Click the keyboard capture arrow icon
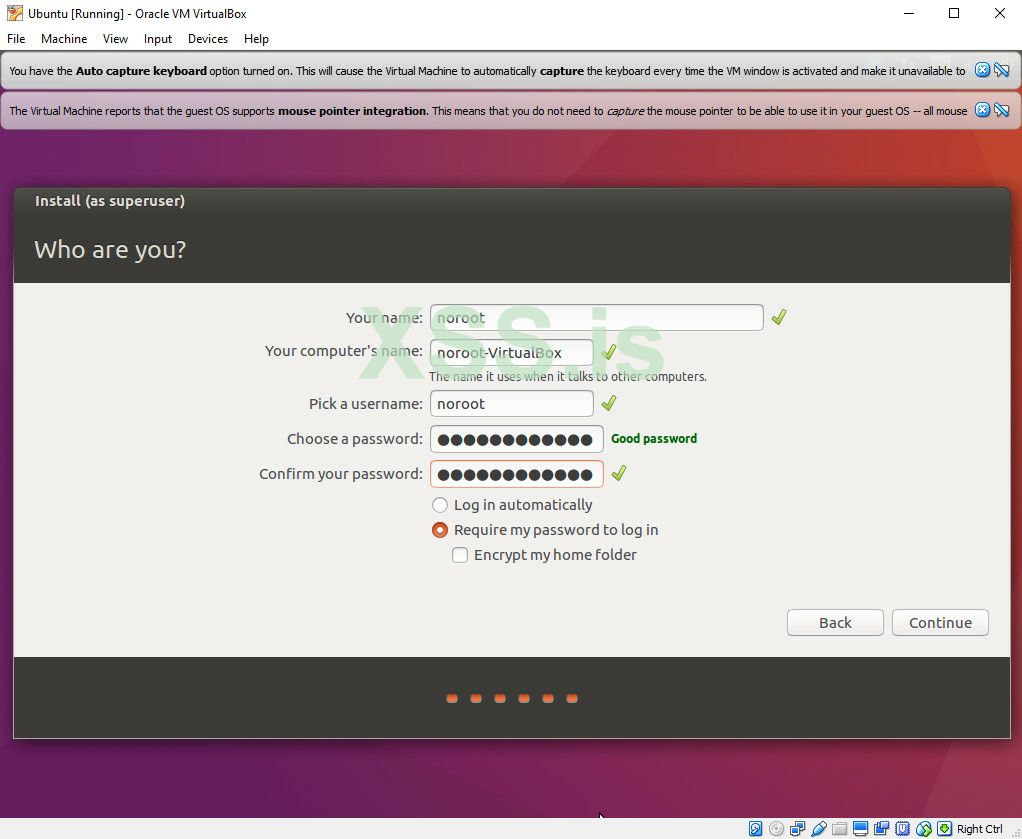Image resolution: width=1022 pixels, height=839 pixels. (x=944, y=829)
